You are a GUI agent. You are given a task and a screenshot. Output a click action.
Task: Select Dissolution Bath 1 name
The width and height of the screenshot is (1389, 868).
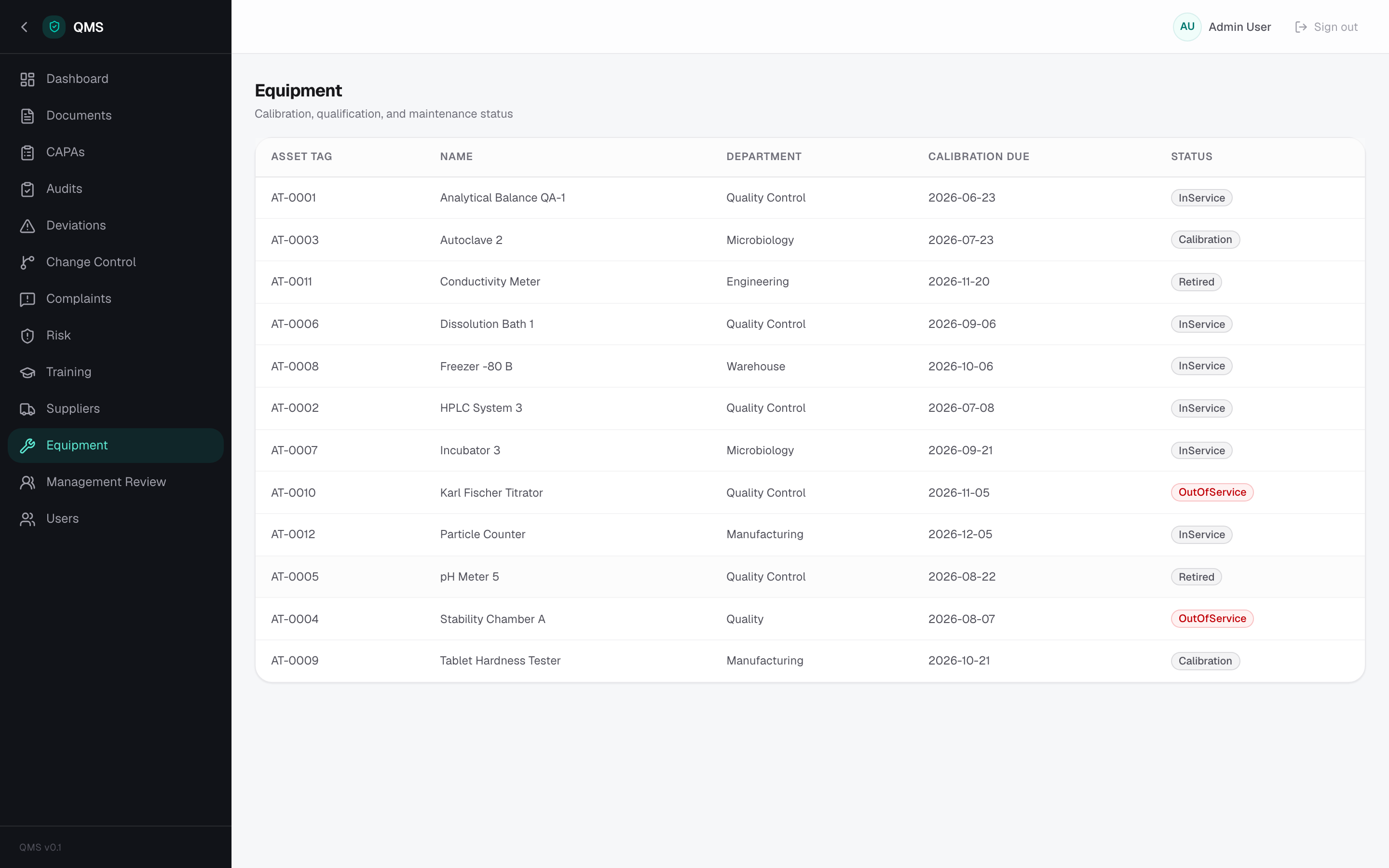point(487,324)
